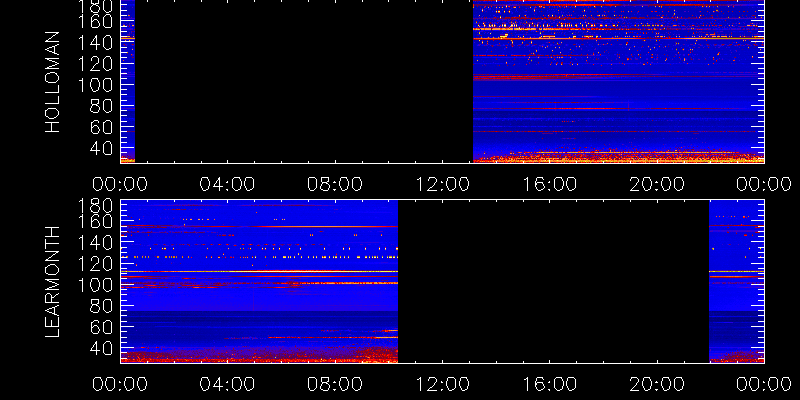Choose 08:00 time label under LEARMONTH plot
This screenshot has height=400, width=800.
point(335,384)
